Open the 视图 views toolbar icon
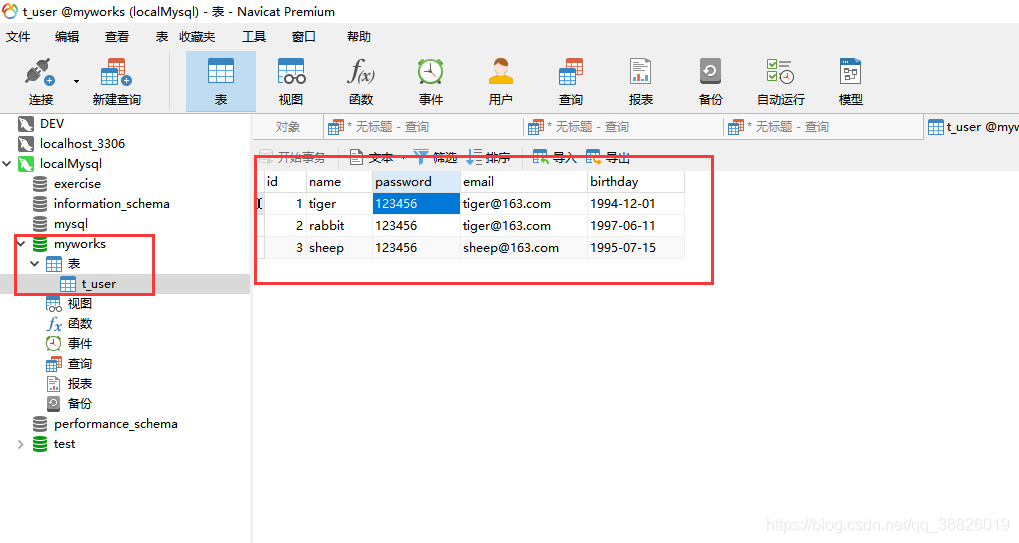Viewport: 1019px width, 543px height. click(290, 82)
